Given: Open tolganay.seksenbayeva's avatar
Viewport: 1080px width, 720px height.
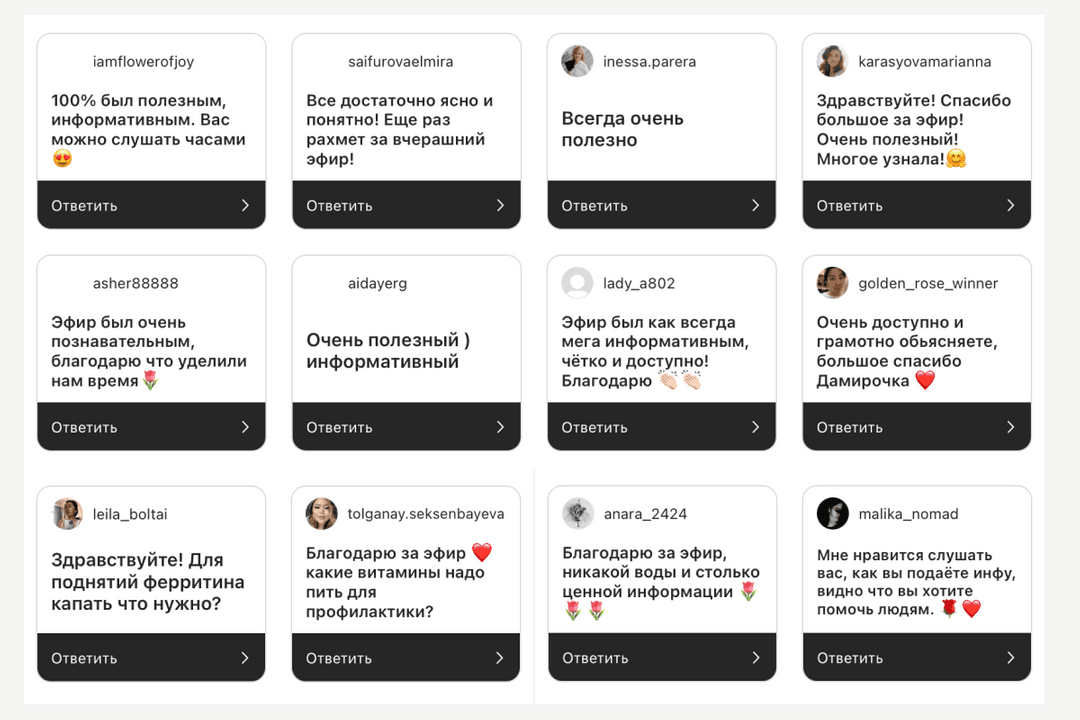Looking at the screenshot, I should pos(322,514).
